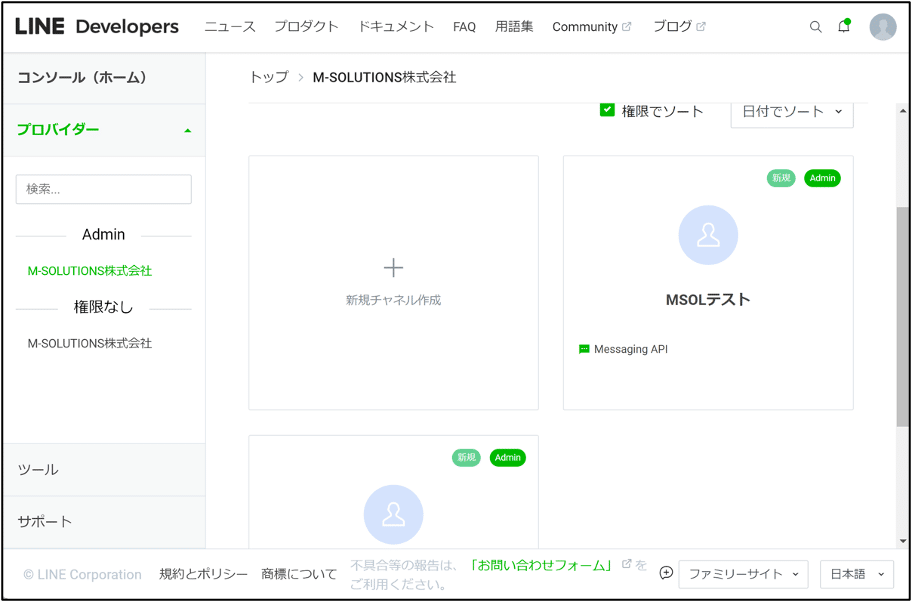This screenshot has height=602, width=912.
Task: Click the Messaging API chat icon
Action: 584,349
